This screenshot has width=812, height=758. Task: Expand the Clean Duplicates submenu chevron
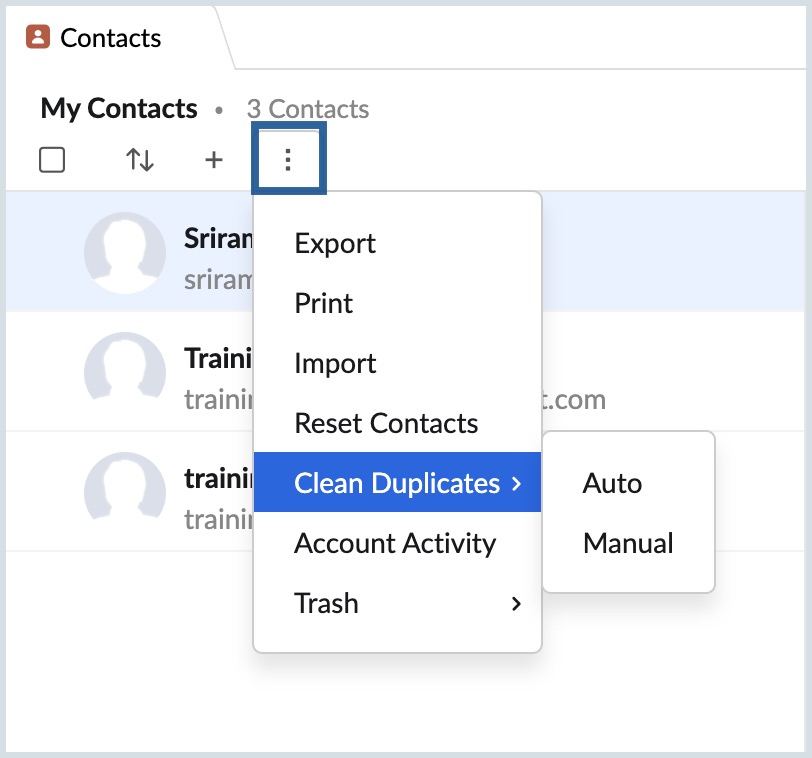[516, 483]
